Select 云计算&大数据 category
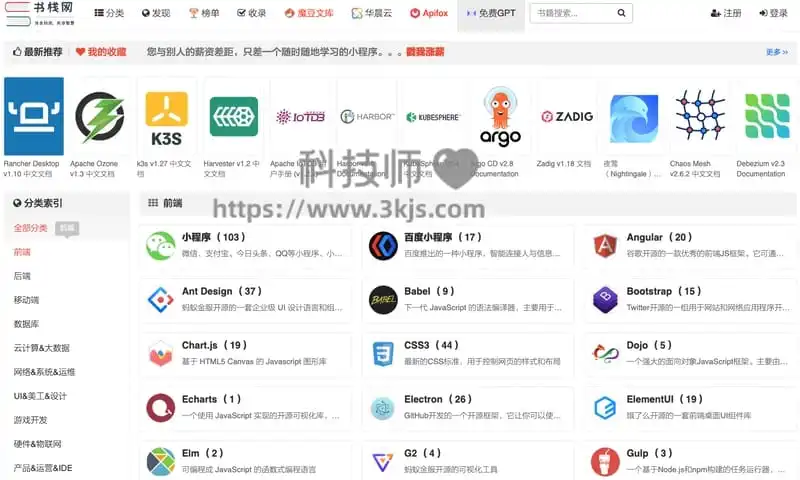Screen dimensions: 800x480 point(41,348)
